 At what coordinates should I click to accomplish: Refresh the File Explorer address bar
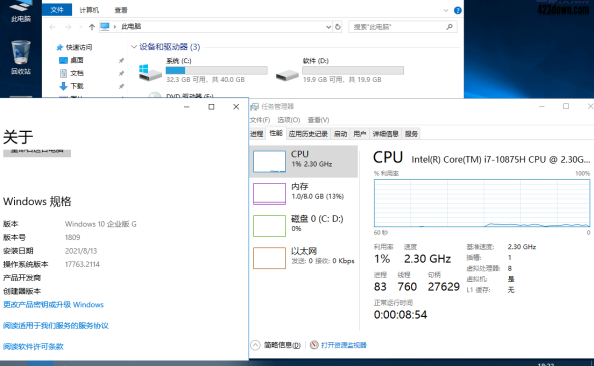point(338,27)
